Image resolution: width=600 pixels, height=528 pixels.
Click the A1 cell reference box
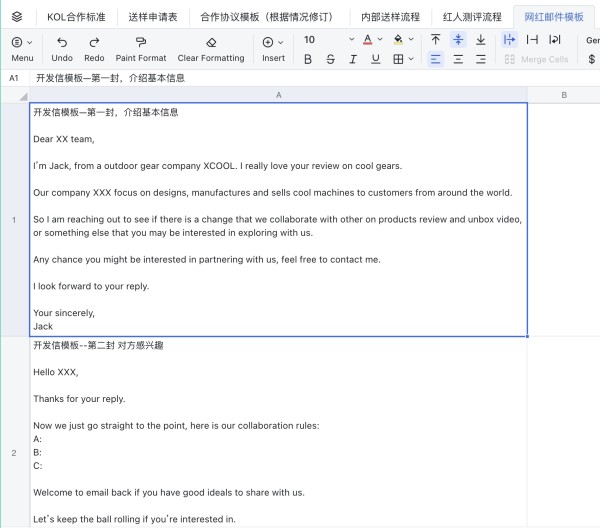pos(14,78)
